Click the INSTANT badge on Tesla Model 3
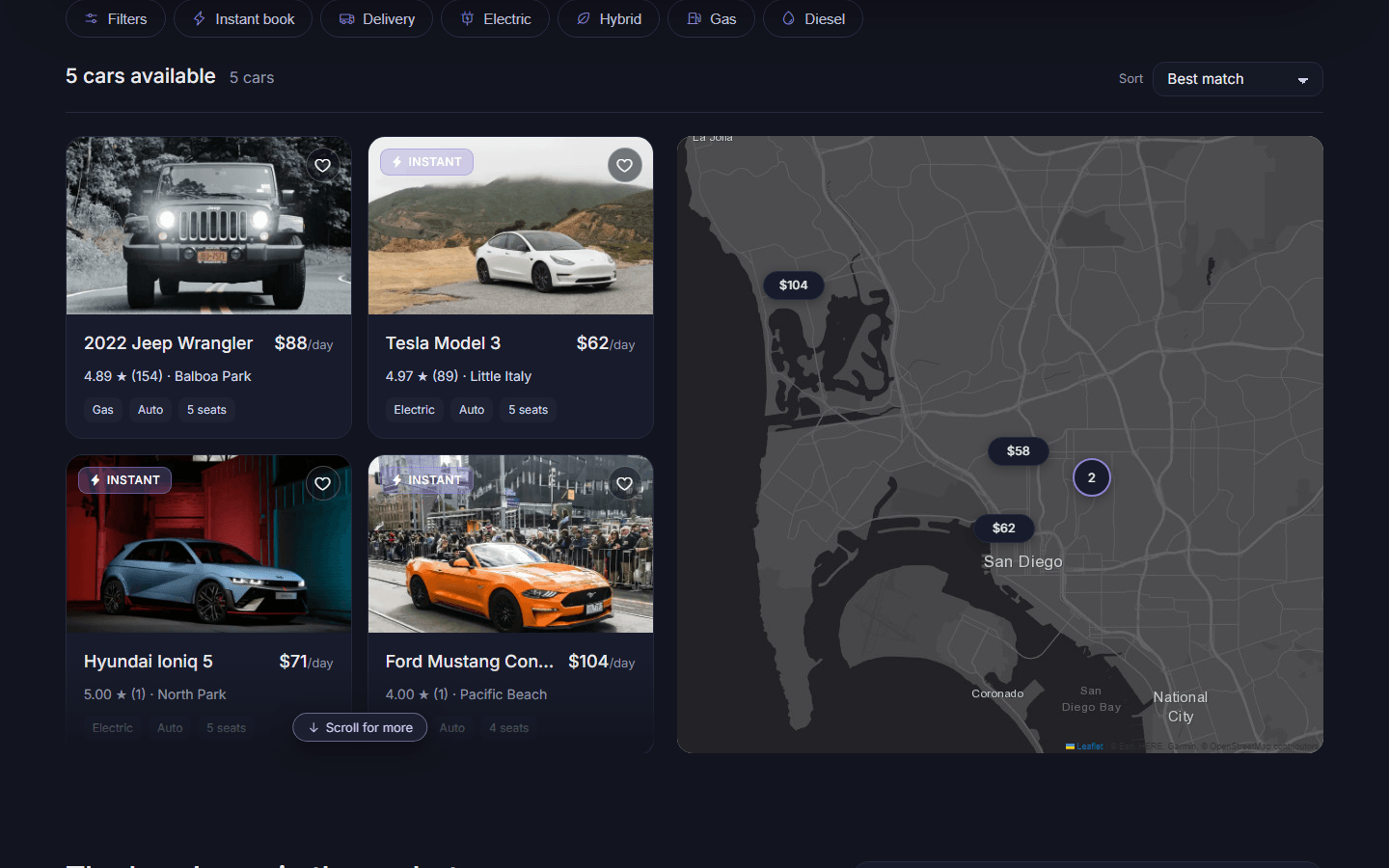Screen dimensions: 1389x868 coord(426,162)
